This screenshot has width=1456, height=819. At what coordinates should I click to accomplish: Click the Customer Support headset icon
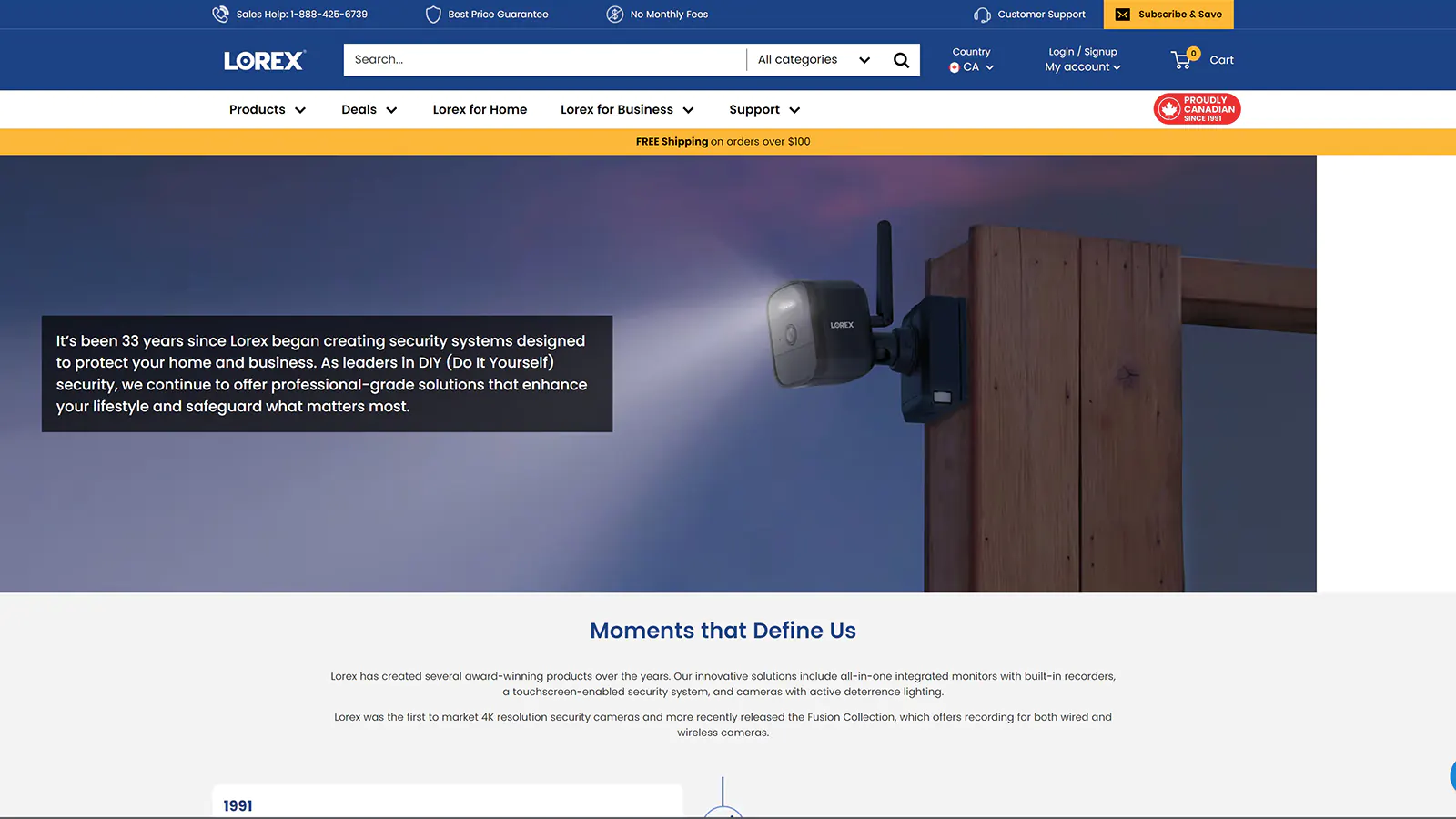[982, 15]
